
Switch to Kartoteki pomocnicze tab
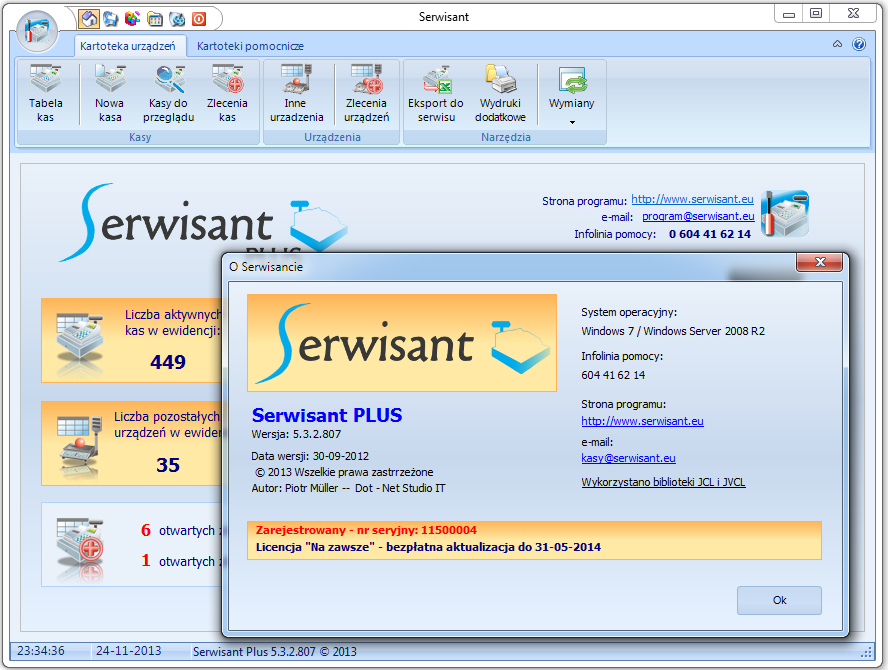pyautogui.click(x=250, y=46)
